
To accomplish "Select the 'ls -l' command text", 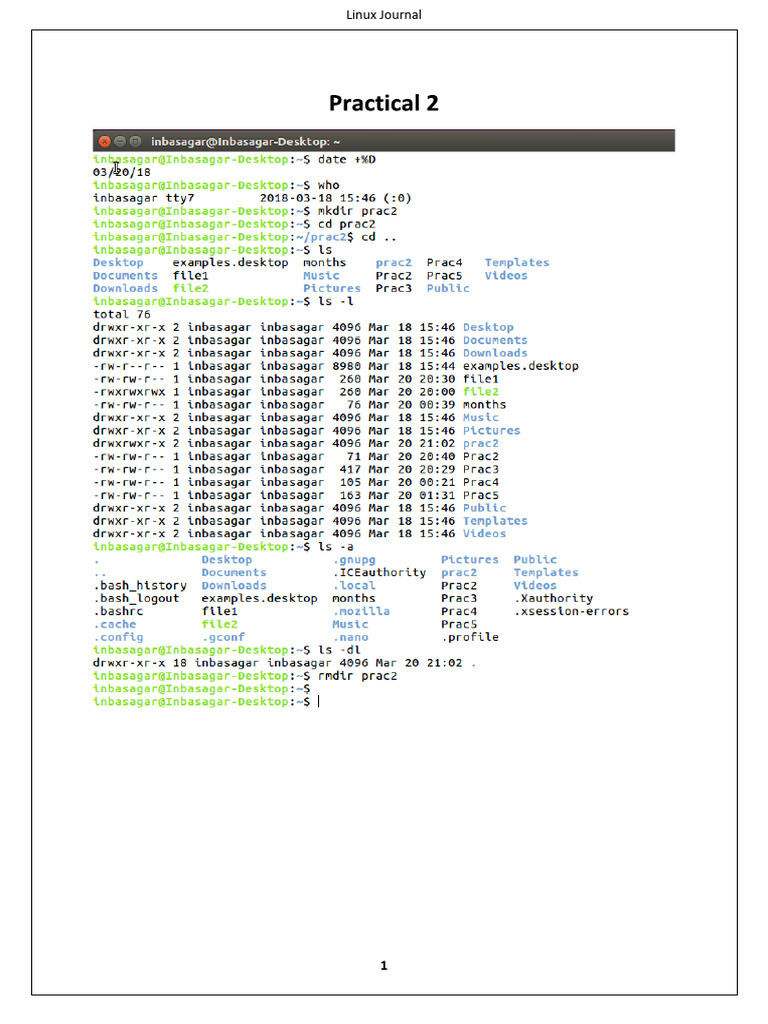I will (336, 302).
